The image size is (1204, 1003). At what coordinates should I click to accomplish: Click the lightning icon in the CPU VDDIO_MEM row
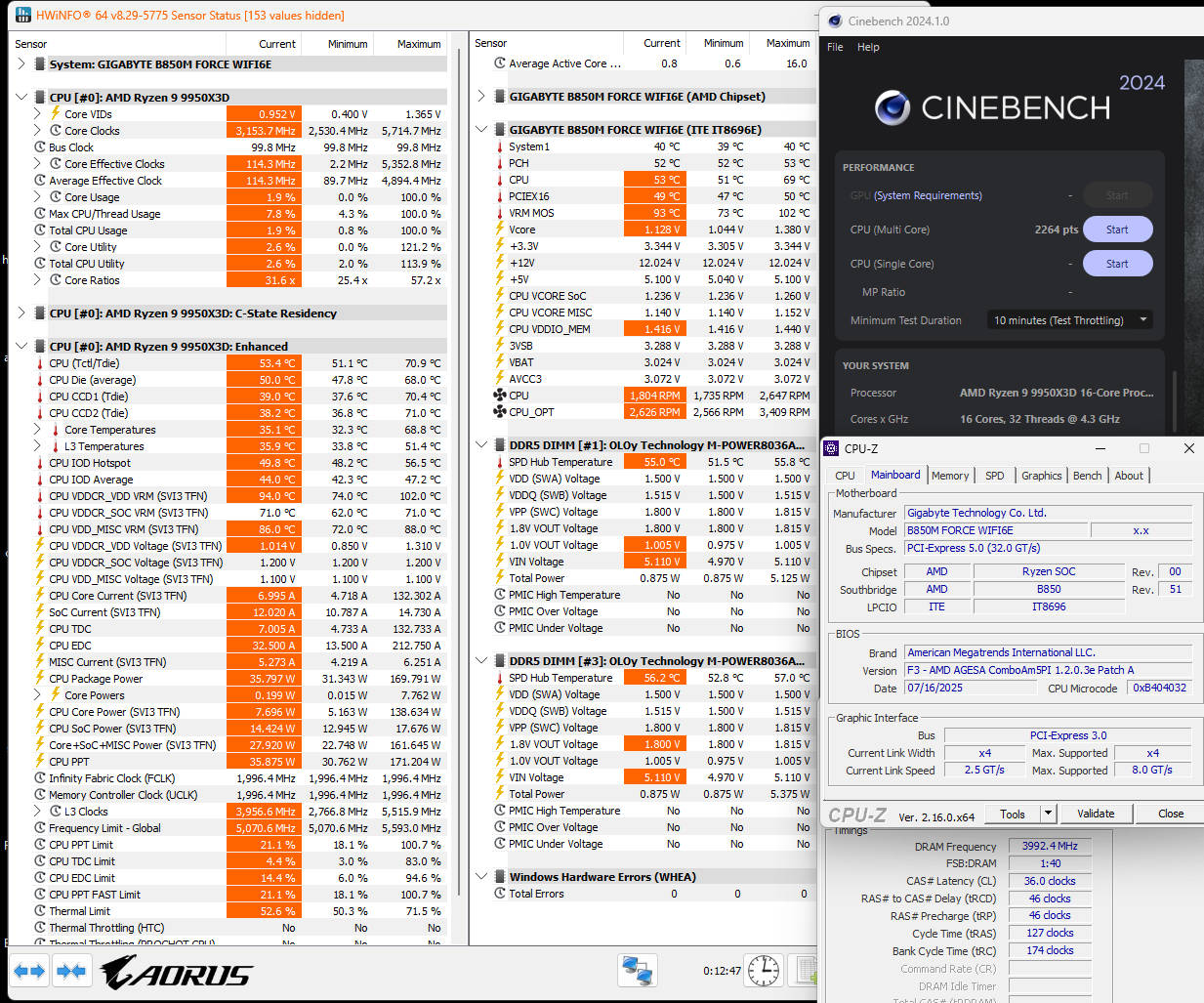(500, 329)
